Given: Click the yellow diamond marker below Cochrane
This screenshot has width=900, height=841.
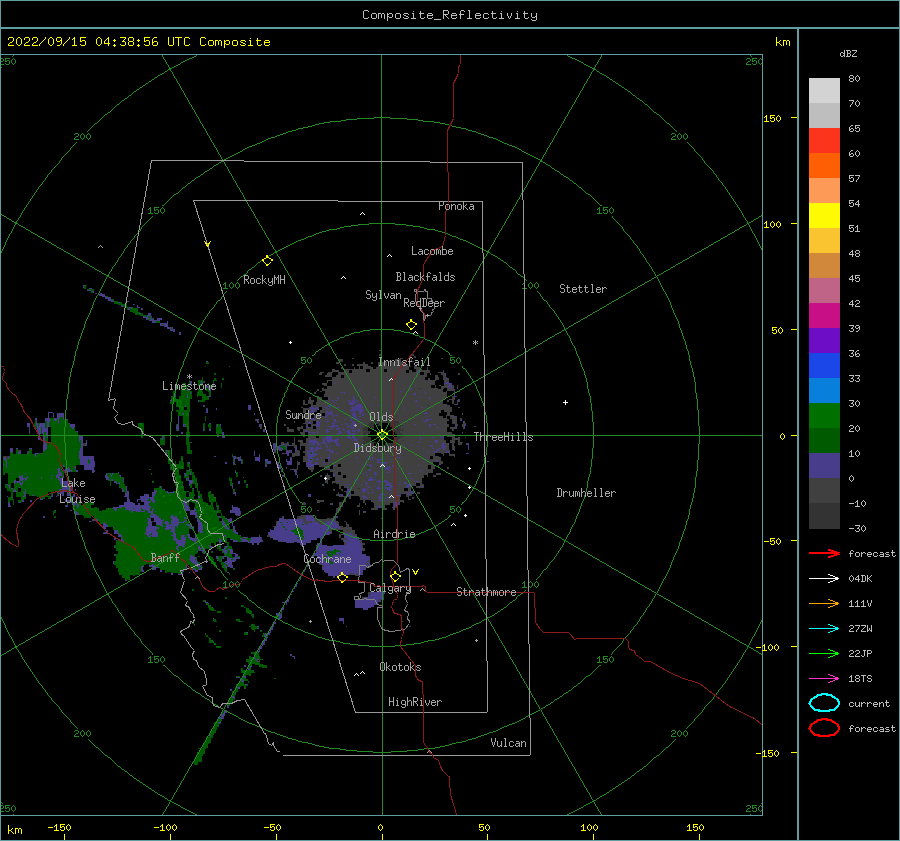Looking at the screenshot, I should (x=342, y=577).
